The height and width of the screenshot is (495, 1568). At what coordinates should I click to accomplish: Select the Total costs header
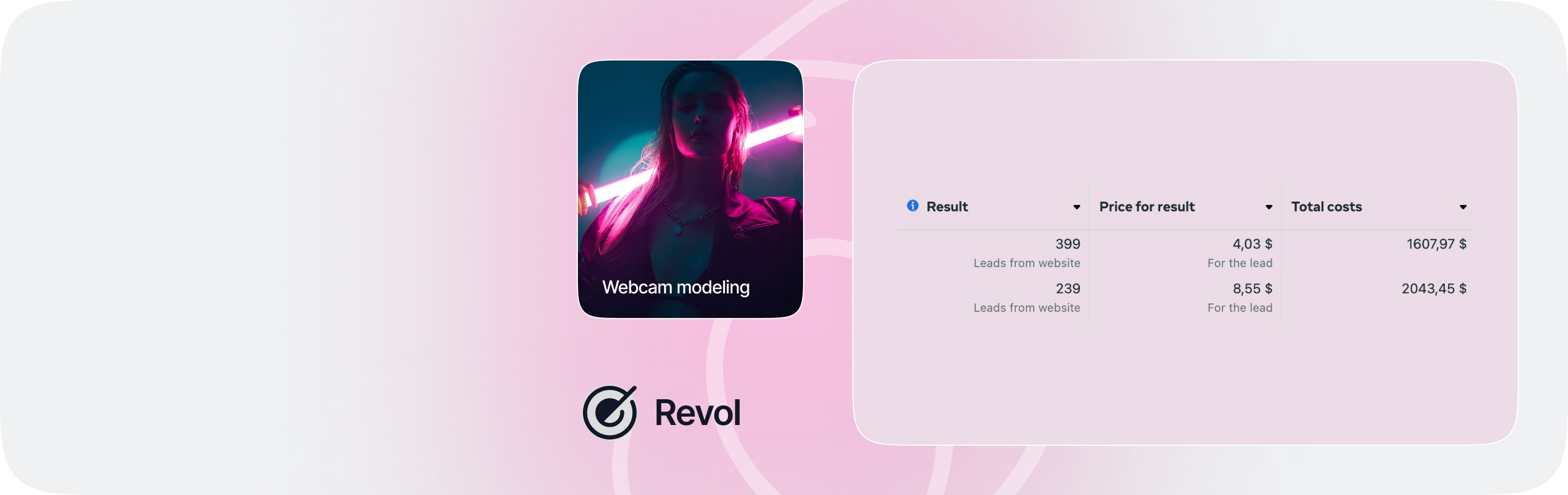coord(1326,207)
